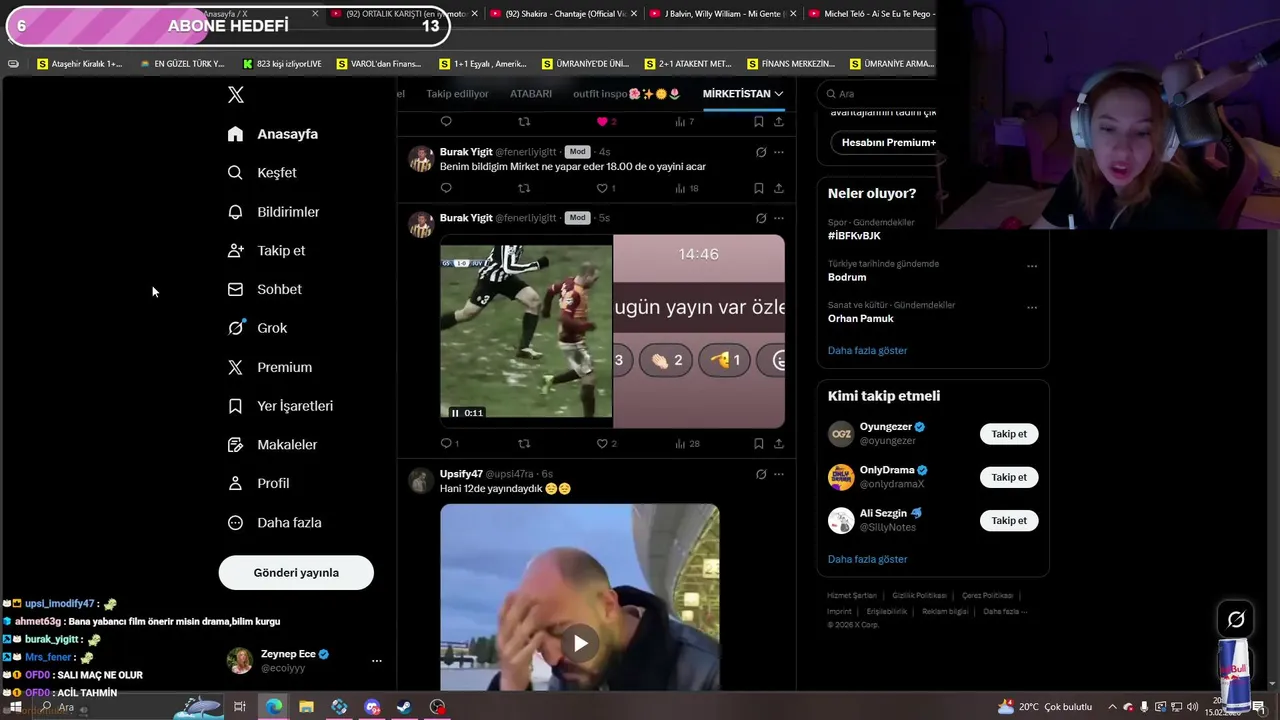This screenshot has width=1280, height=720.
Task: Reply to Burak Yigit's video tweet
Action: click(x=446, y=443)
